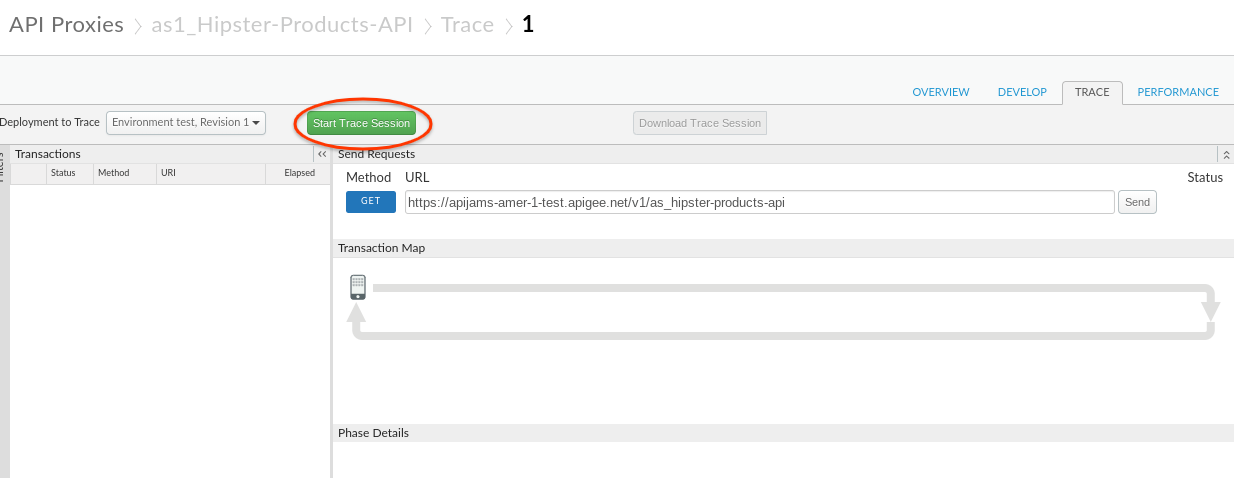The height and width of the screenshot is (481, 1236).
Task: Collapse the Transactions panel with the double chevron
Action: tap(322, 154)
